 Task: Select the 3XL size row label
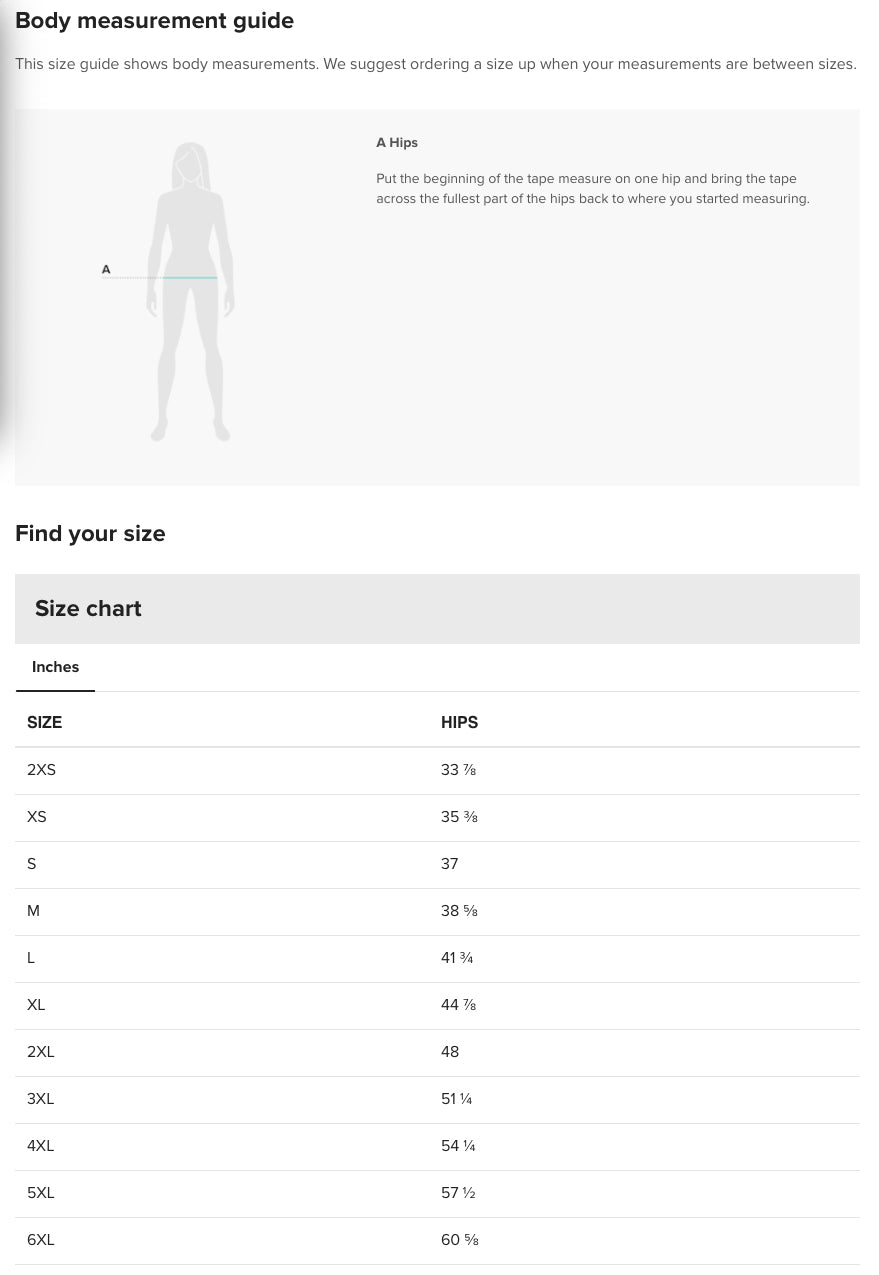point(40,1099)
